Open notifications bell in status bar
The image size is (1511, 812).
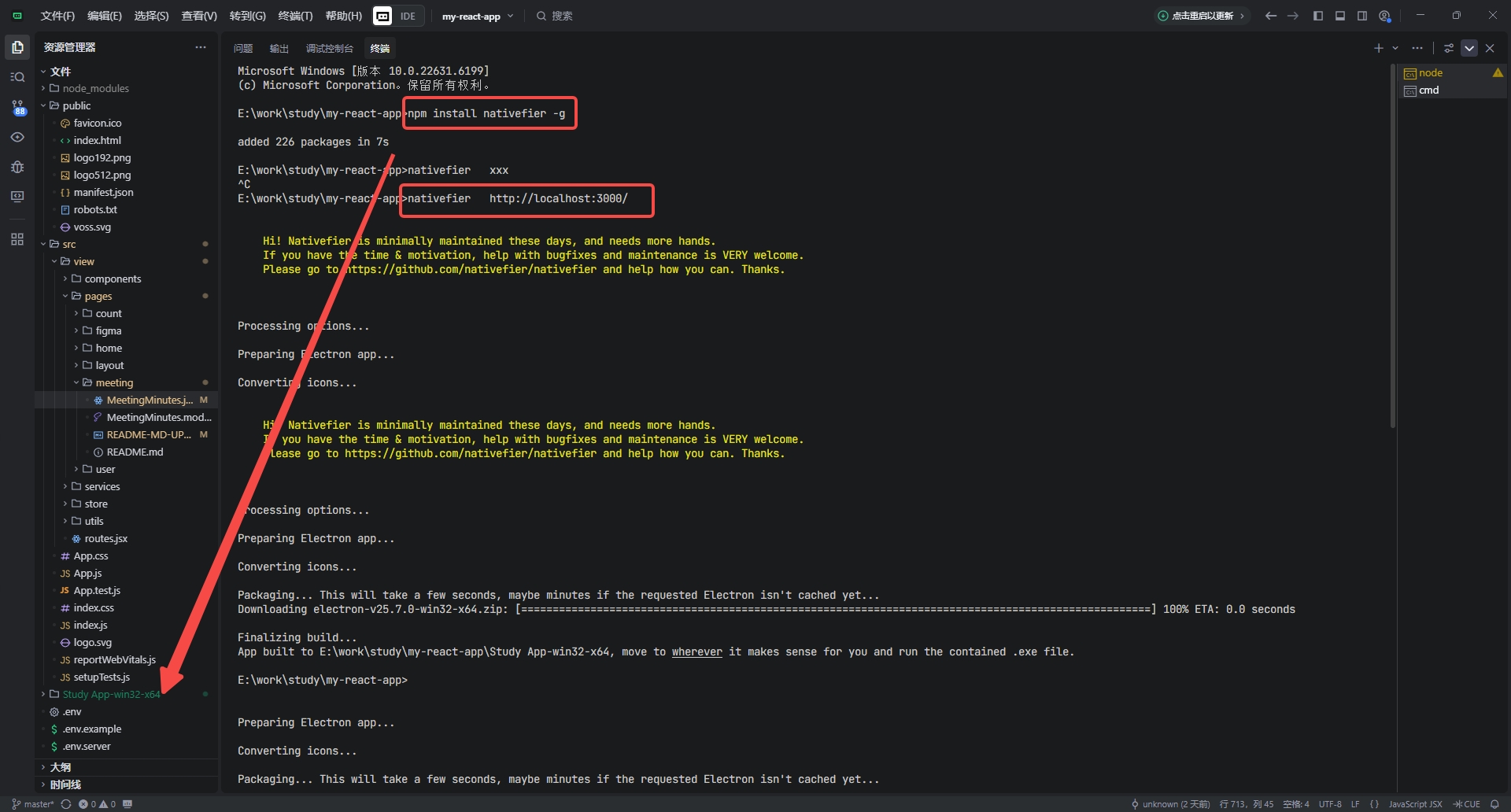coord(1494,804)
